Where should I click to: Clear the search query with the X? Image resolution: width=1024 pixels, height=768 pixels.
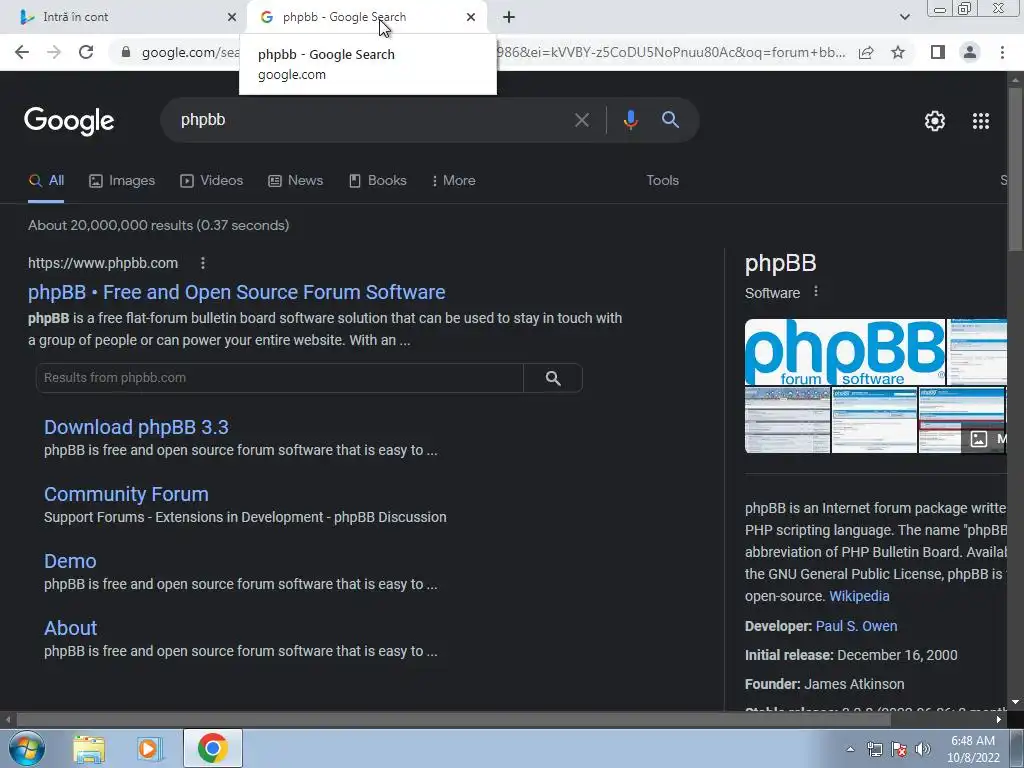pyautogui.click(x=581, y=120)
